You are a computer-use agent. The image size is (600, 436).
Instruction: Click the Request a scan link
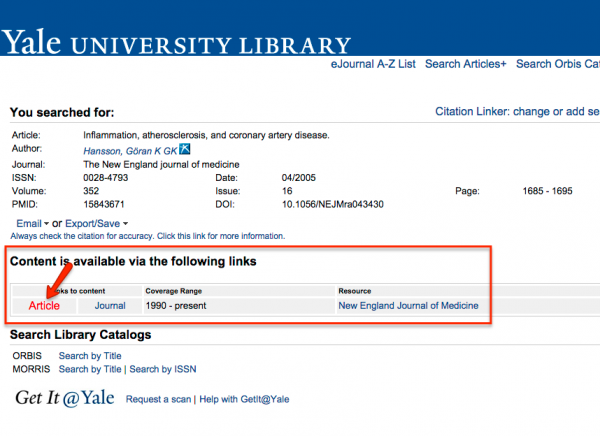tap(158, 399)
